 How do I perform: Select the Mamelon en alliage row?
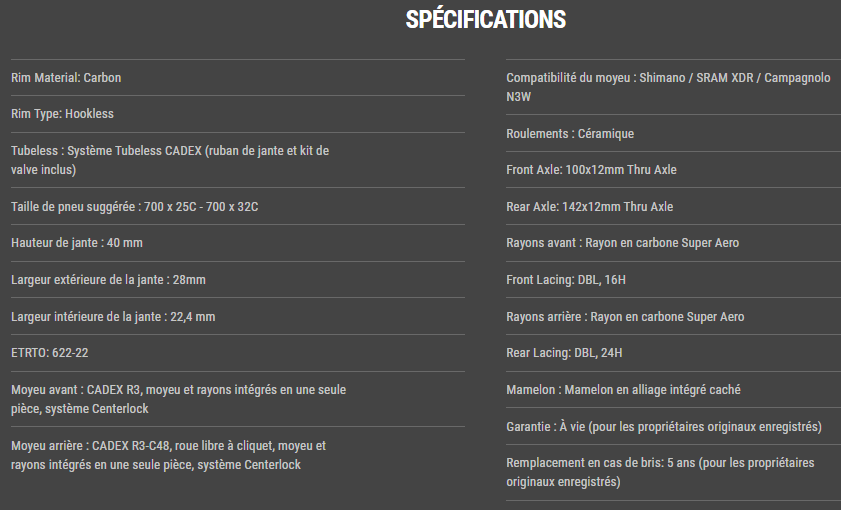coord(623,390)
